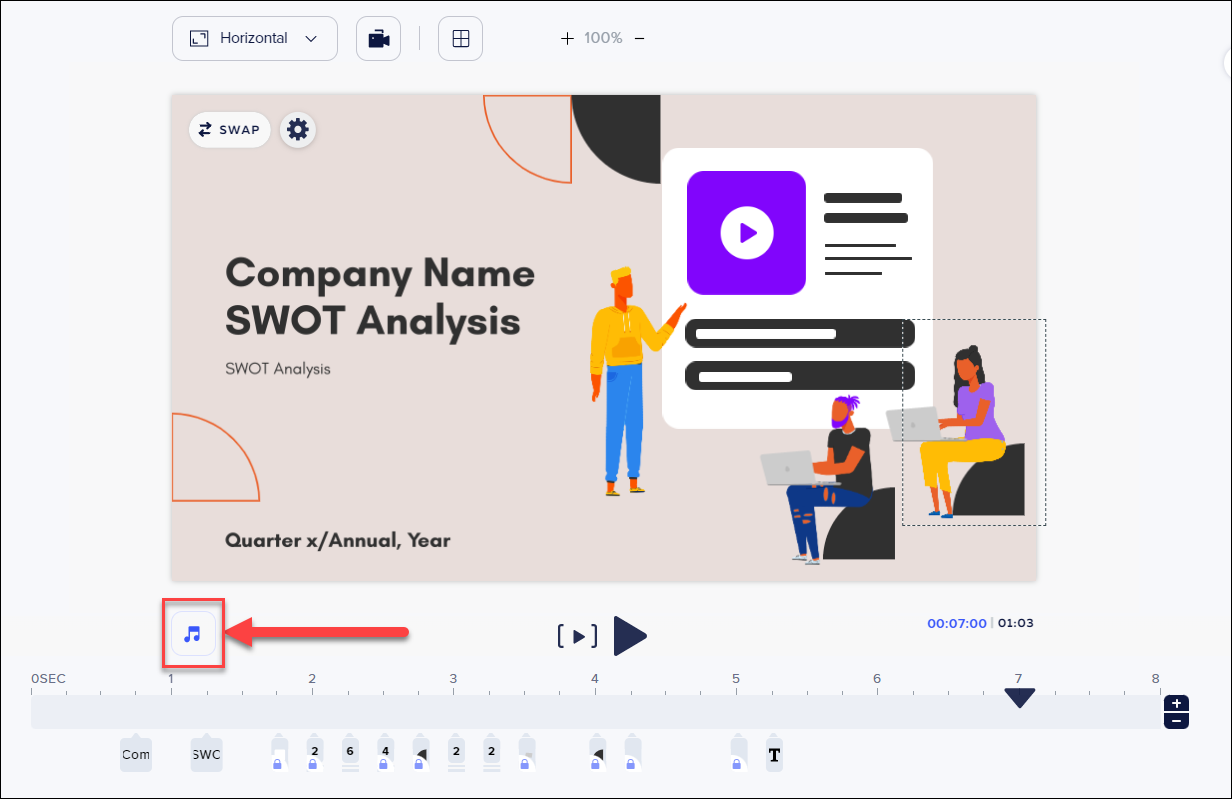The width and height of the screenshot is (1232, 799).
Task: Open the music note audio button
Action: pos(193,633)
